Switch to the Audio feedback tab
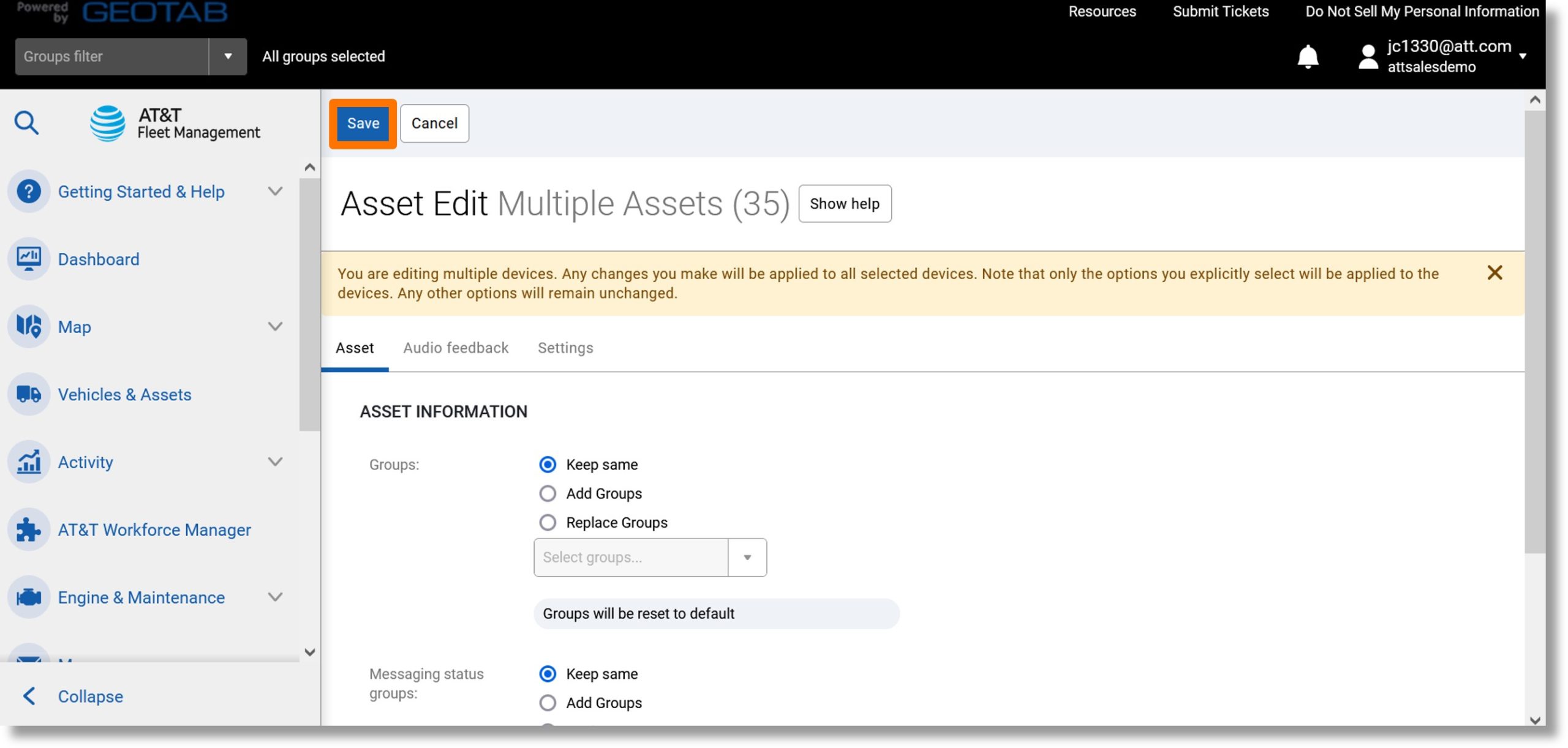This screenshot has width=1568, height=748. pos(455,349)
